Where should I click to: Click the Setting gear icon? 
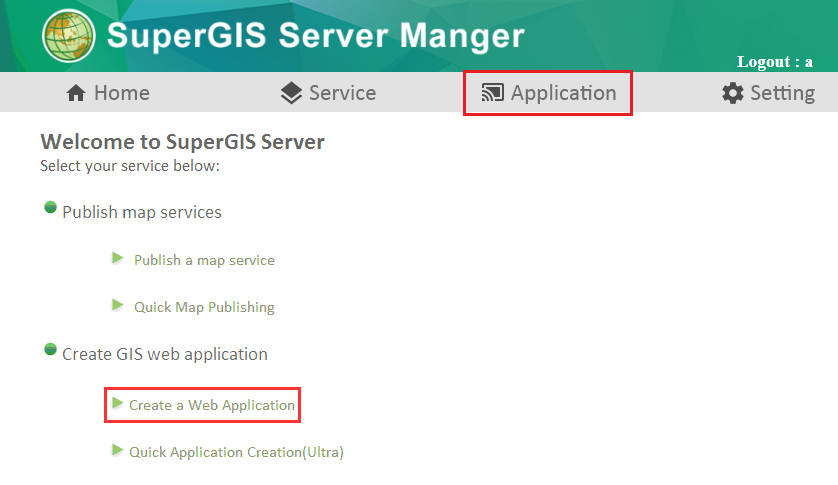pos(733,93)
